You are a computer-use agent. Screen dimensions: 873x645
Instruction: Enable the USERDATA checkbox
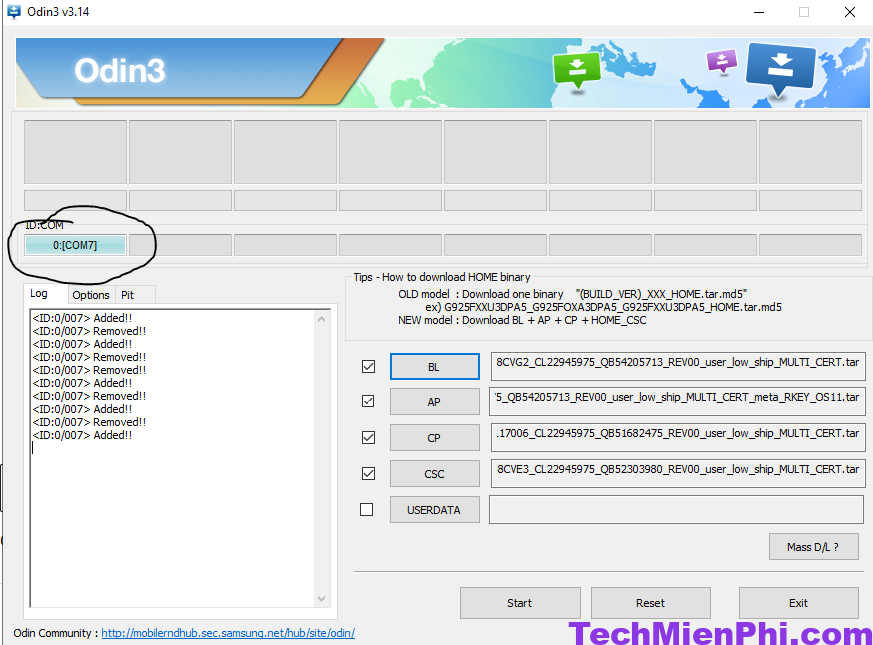(x=367, y=509)
